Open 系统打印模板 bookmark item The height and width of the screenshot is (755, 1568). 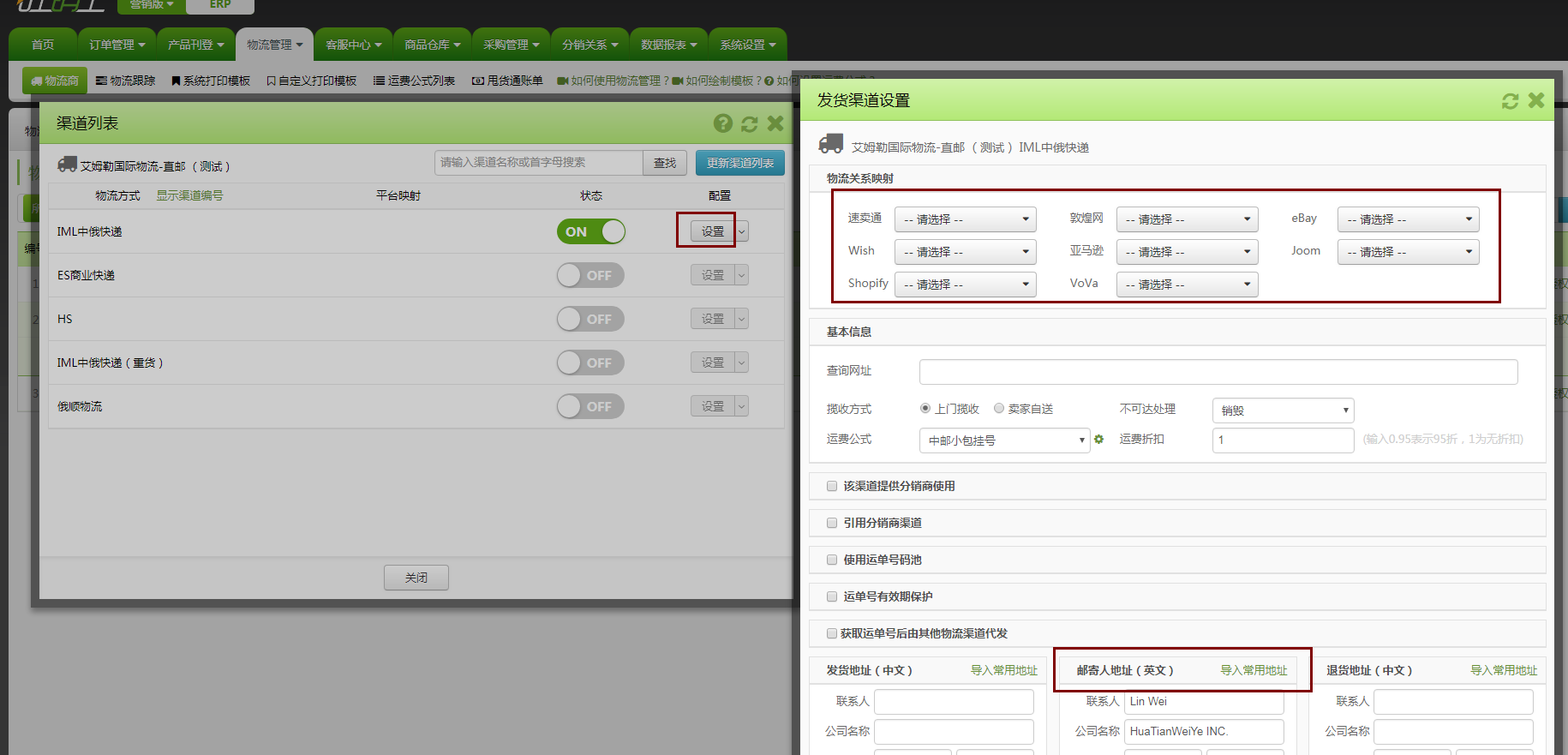[x=211, y=81]
